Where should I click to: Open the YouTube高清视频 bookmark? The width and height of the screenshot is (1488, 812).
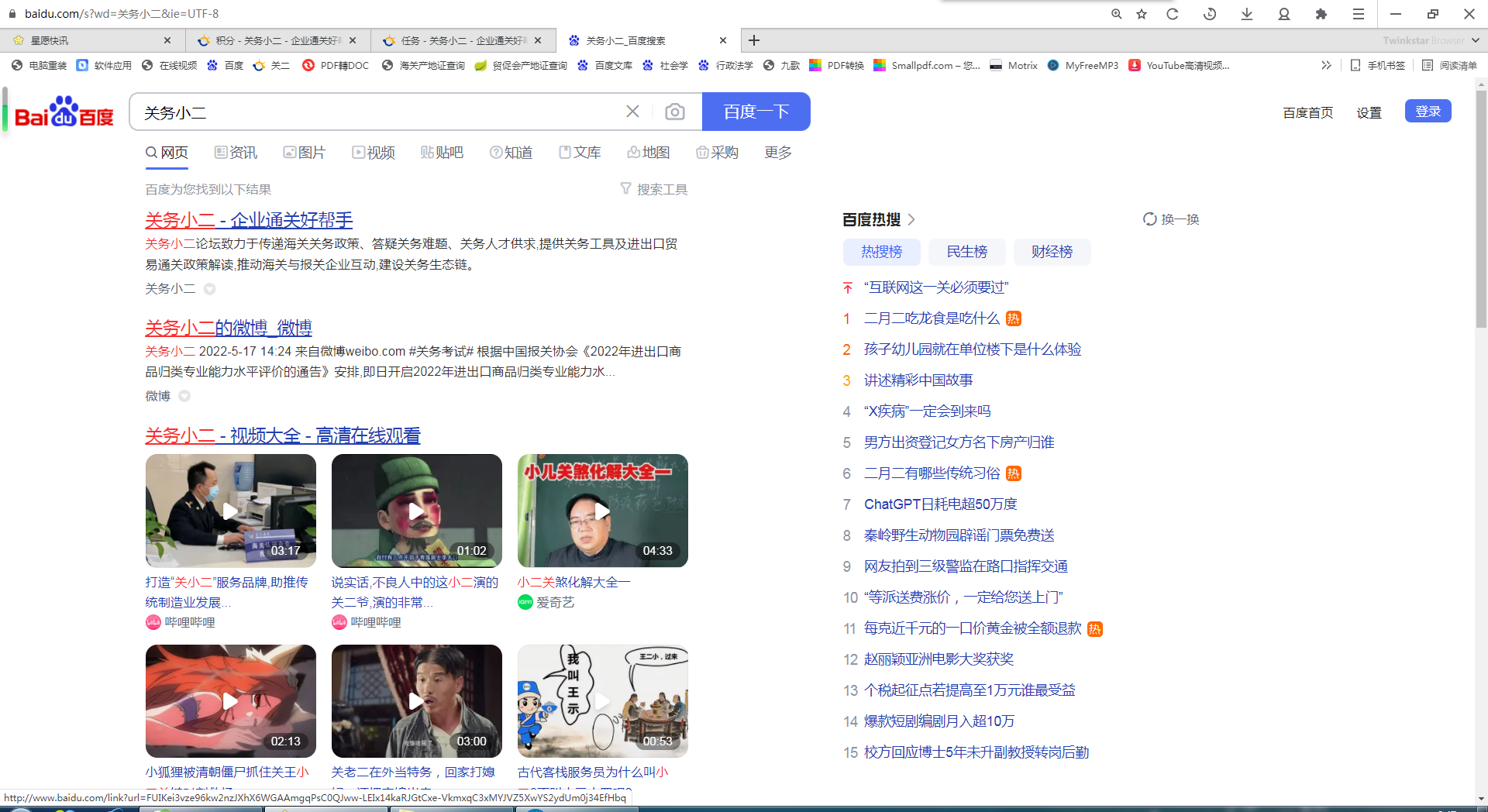pyautogui.click(x=1179, y=65)
